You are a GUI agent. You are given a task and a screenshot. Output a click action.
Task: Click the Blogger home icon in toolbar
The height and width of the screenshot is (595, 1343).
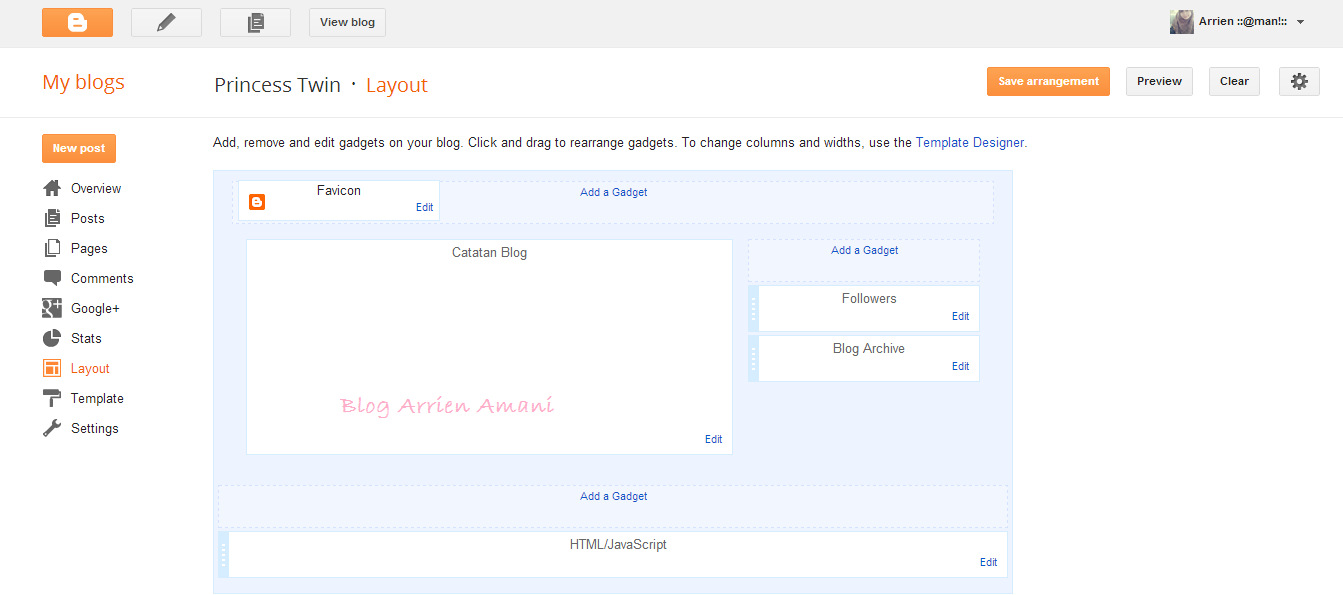click(77, 21)
